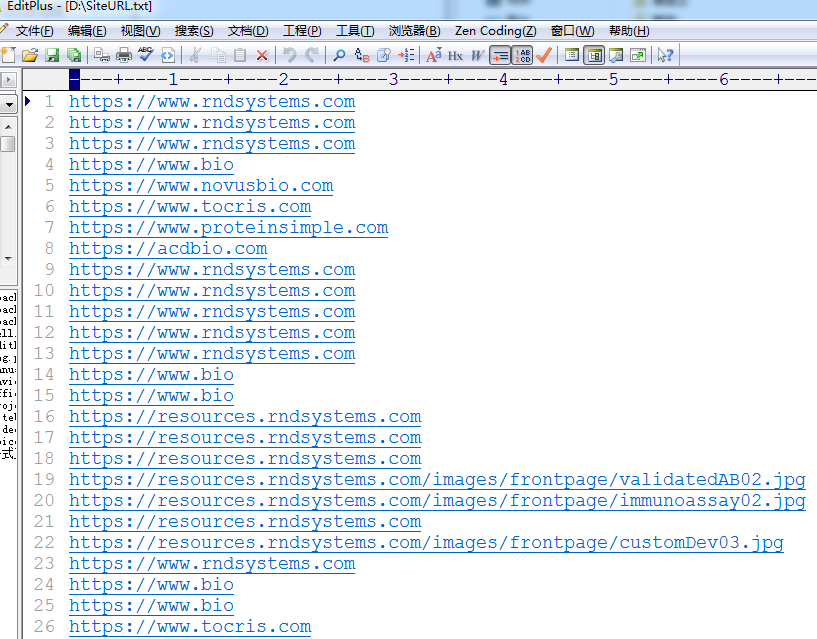Viewport: 817px width, 639px height.
Task: Click the novusbio.com link on line 5
Action: click(x=201, y=186)
